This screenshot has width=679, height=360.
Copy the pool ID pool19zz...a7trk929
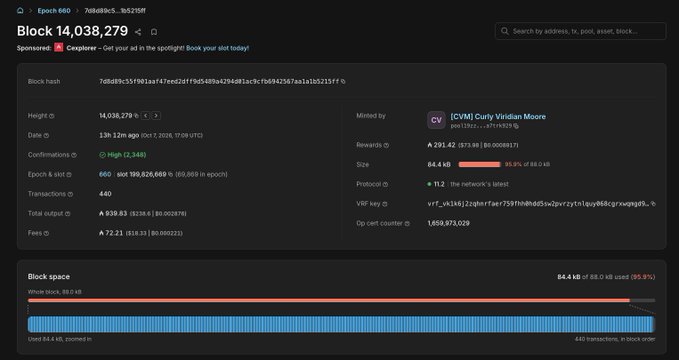[x=516, y=126]
